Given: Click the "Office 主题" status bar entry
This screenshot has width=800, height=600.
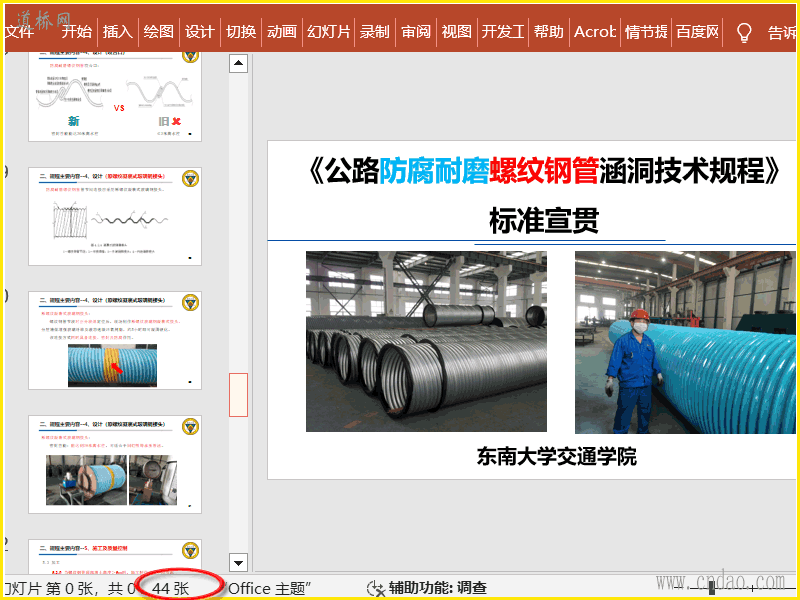Looking at the screenshot, I should 268,588.
